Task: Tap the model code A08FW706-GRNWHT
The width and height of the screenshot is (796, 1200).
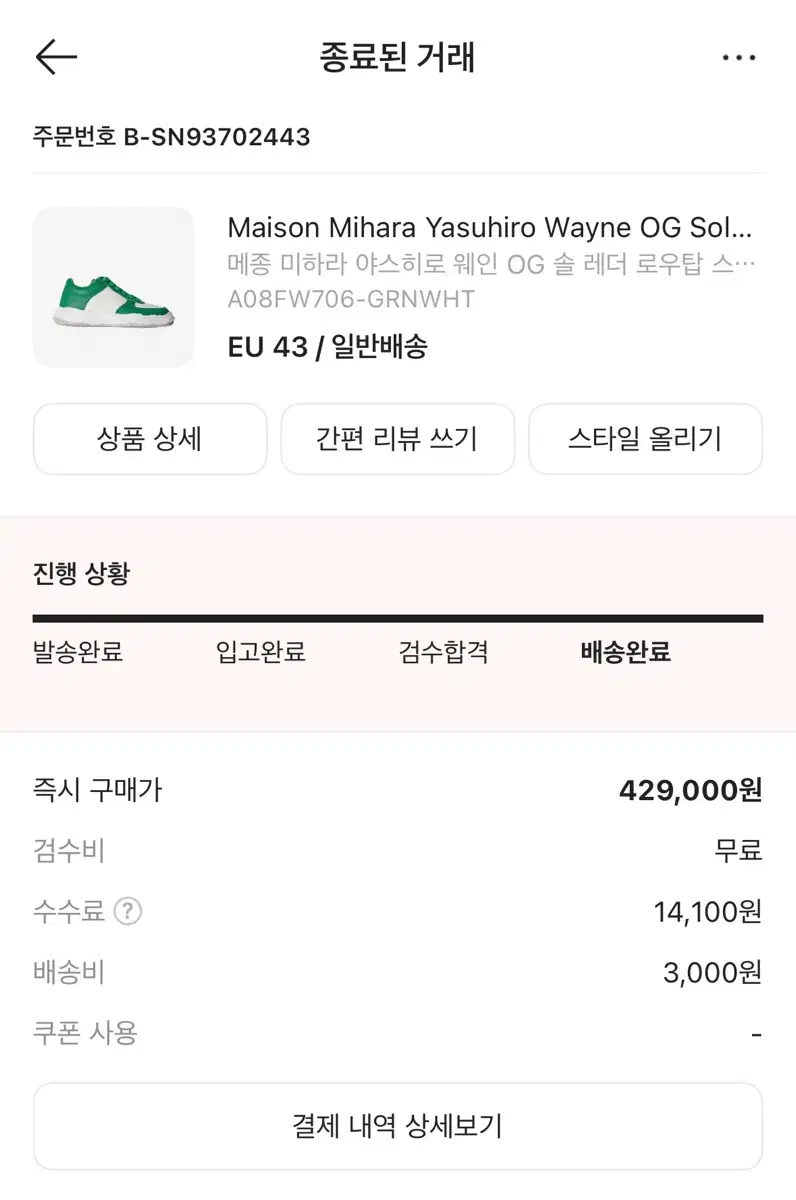Action: [x=351, y=299]
